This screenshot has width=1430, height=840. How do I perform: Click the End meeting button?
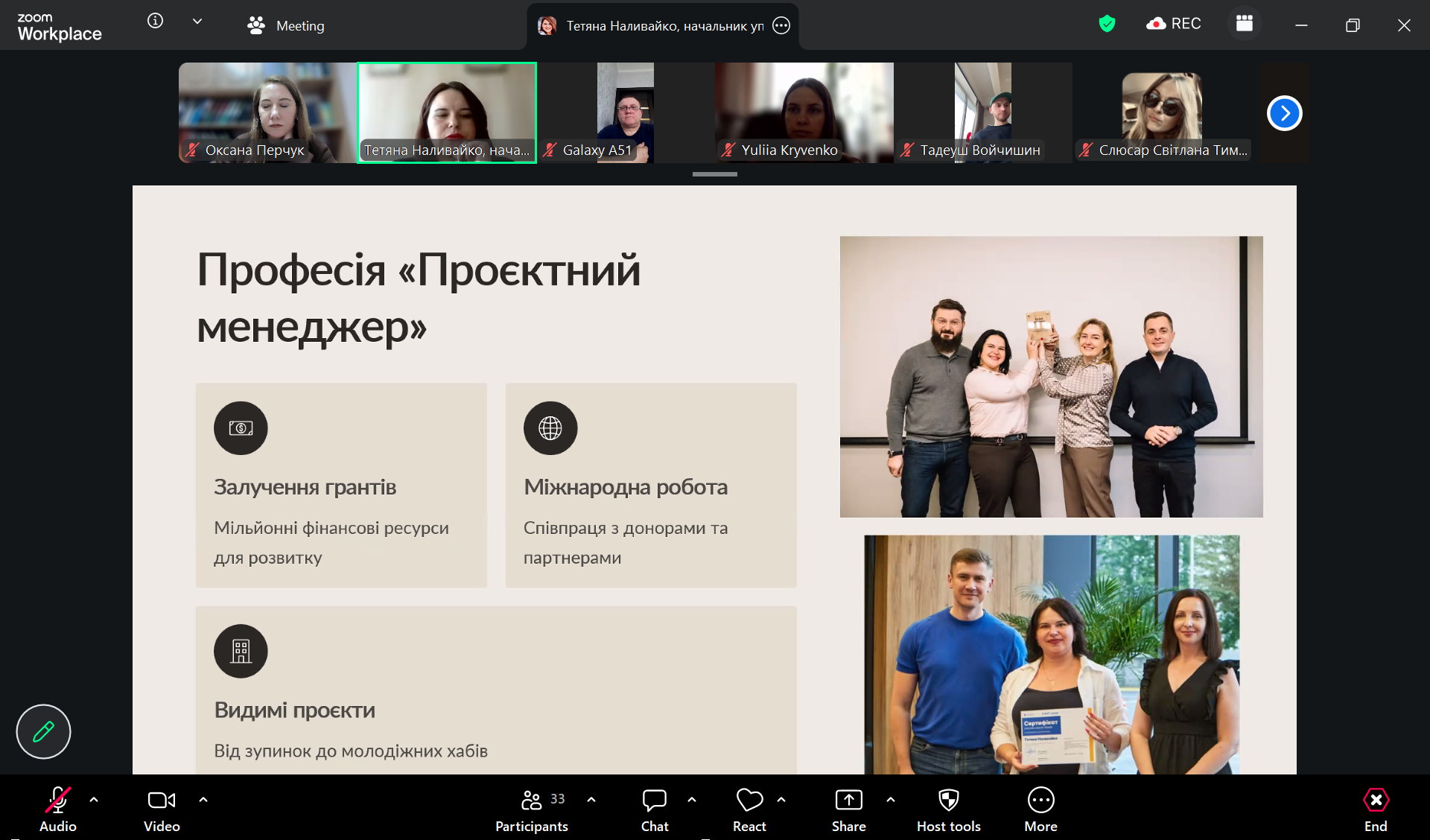1375,809
